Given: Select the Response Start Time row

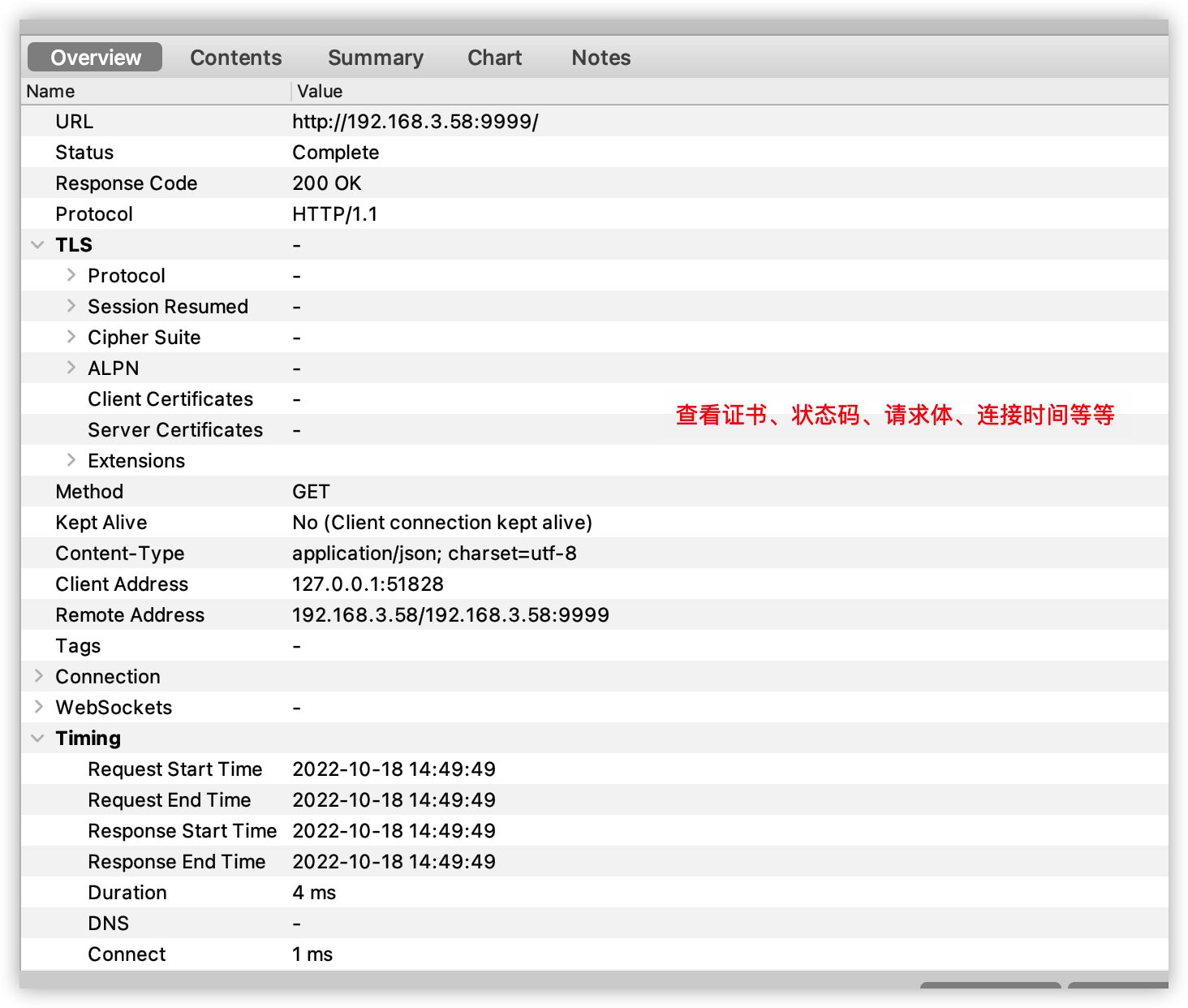Looking at the screenshot, I should click(x=594, y=830).
